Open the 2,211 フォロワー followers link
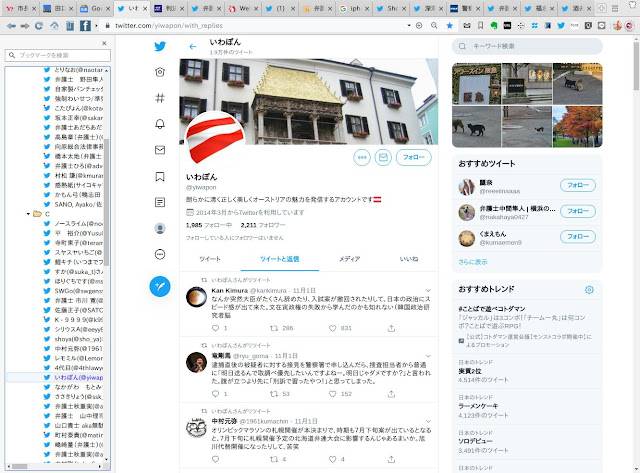The width and height of the screenshot is (640, 473). [263, 225]
